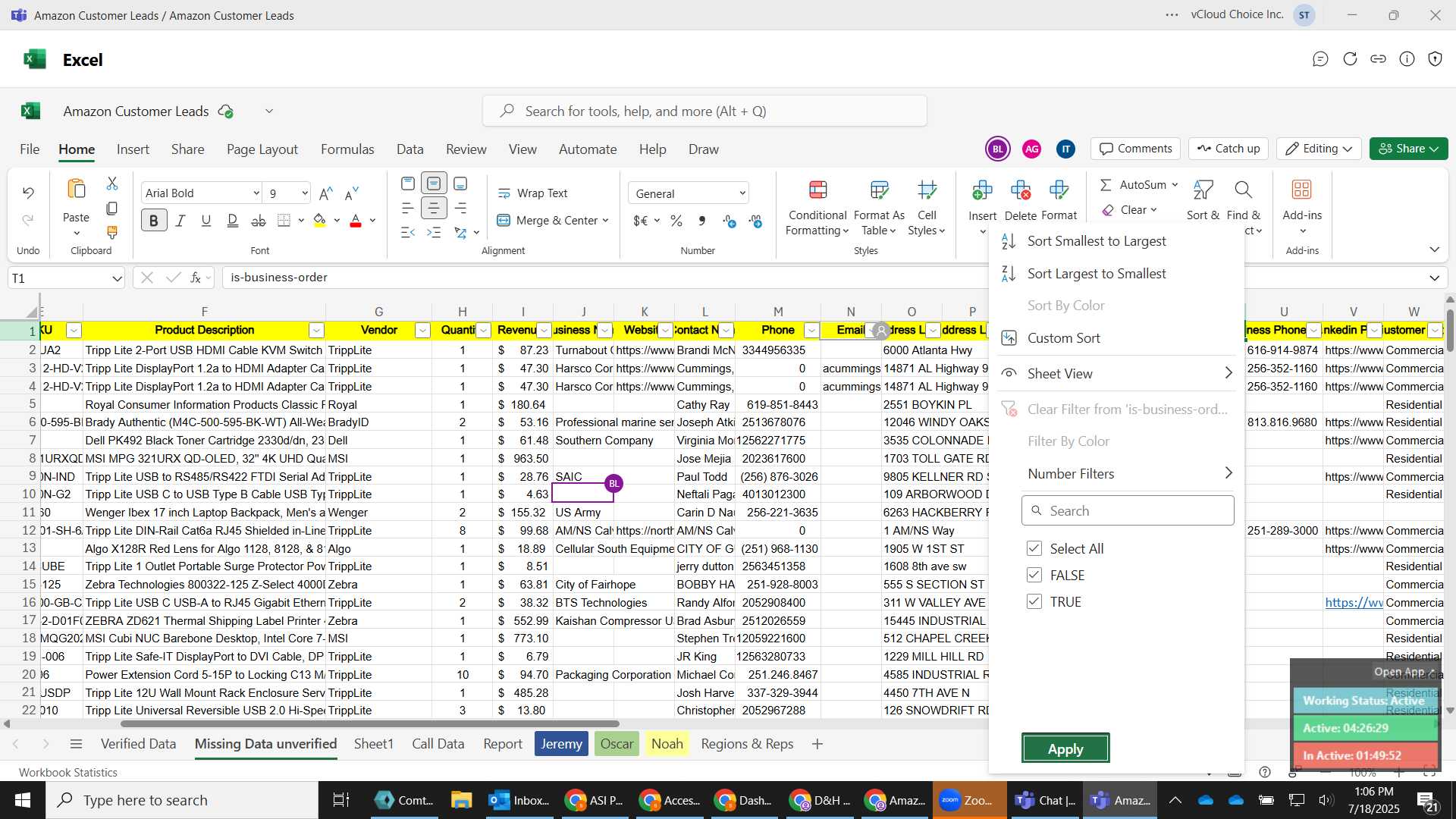Viewport: 1456px width, 819px height.
Task: Open the Page Layout ribbon tab
Action: point(262,149)
